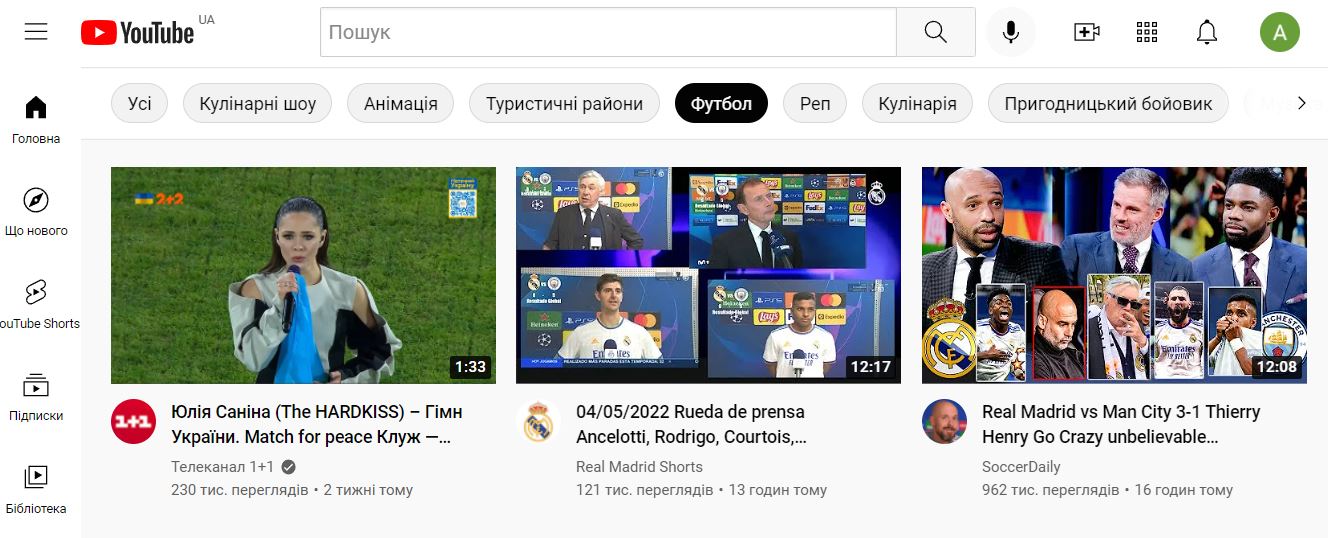
Task: Open Телеканал 1+1 channel avatar
Action: [x=133, y=422]
